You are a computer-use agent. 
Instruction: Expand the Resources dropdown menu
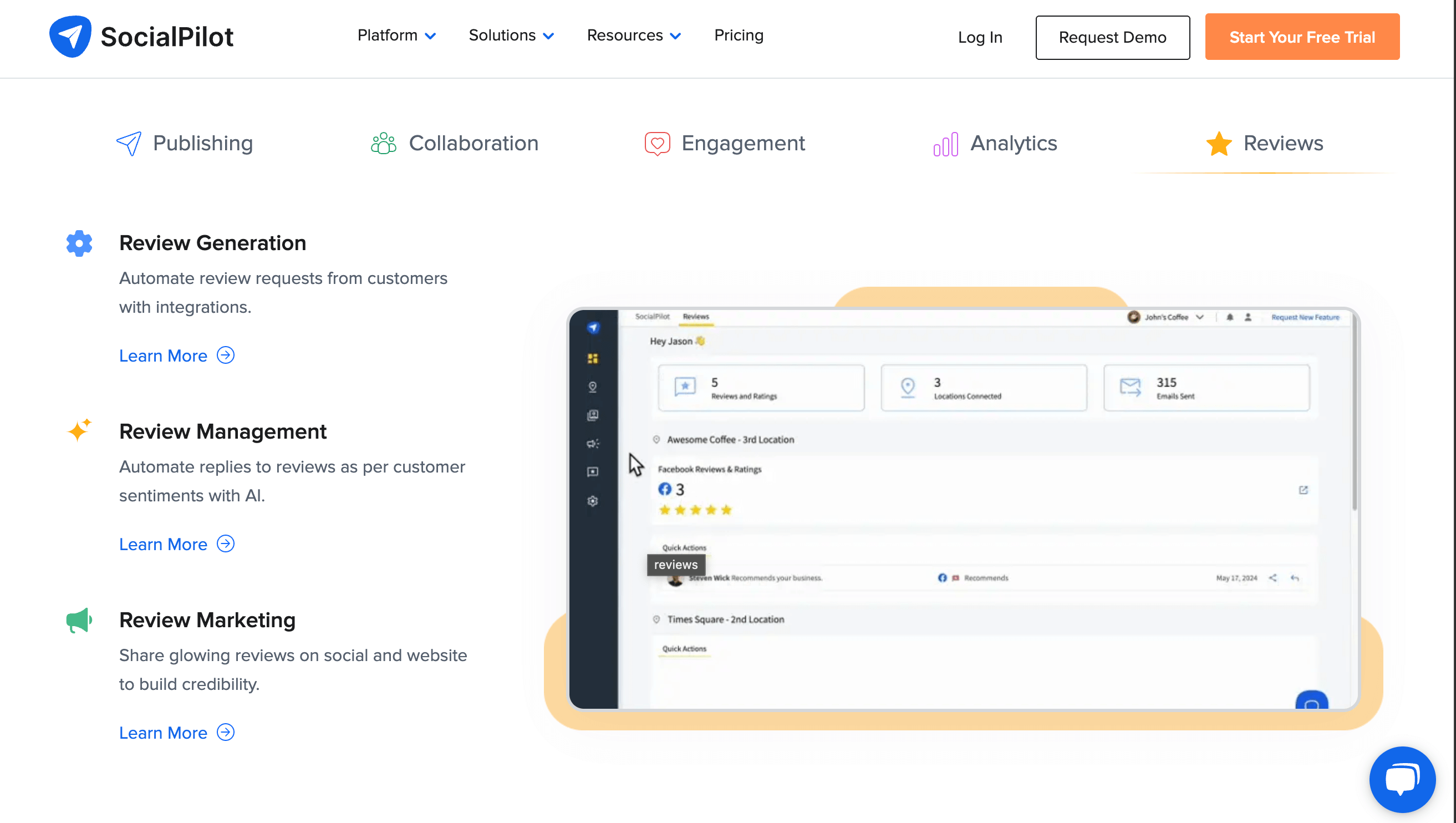click(x=634, y=35)
